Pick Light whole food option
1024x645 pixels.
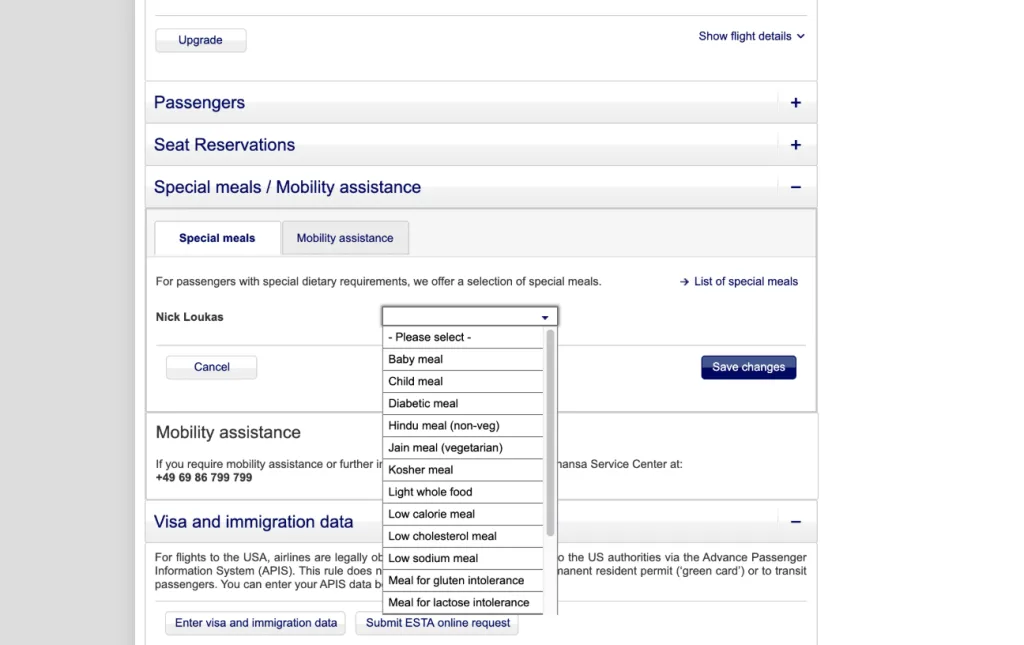tap(463, 493)
